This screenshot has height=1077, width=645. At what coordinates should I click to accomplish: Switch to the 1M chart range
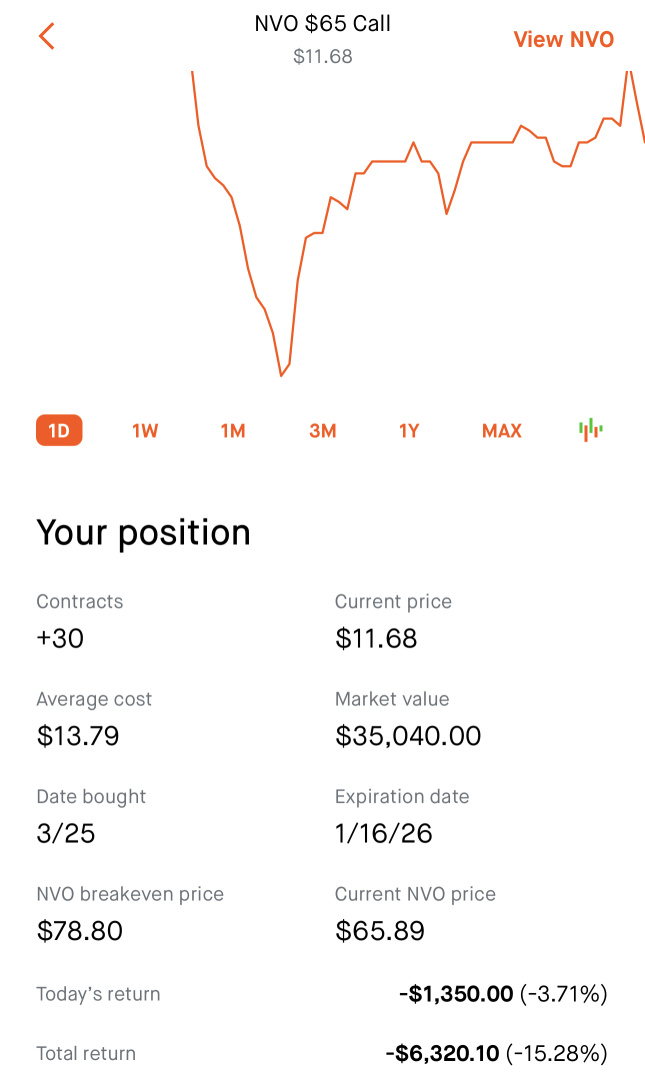233,431
